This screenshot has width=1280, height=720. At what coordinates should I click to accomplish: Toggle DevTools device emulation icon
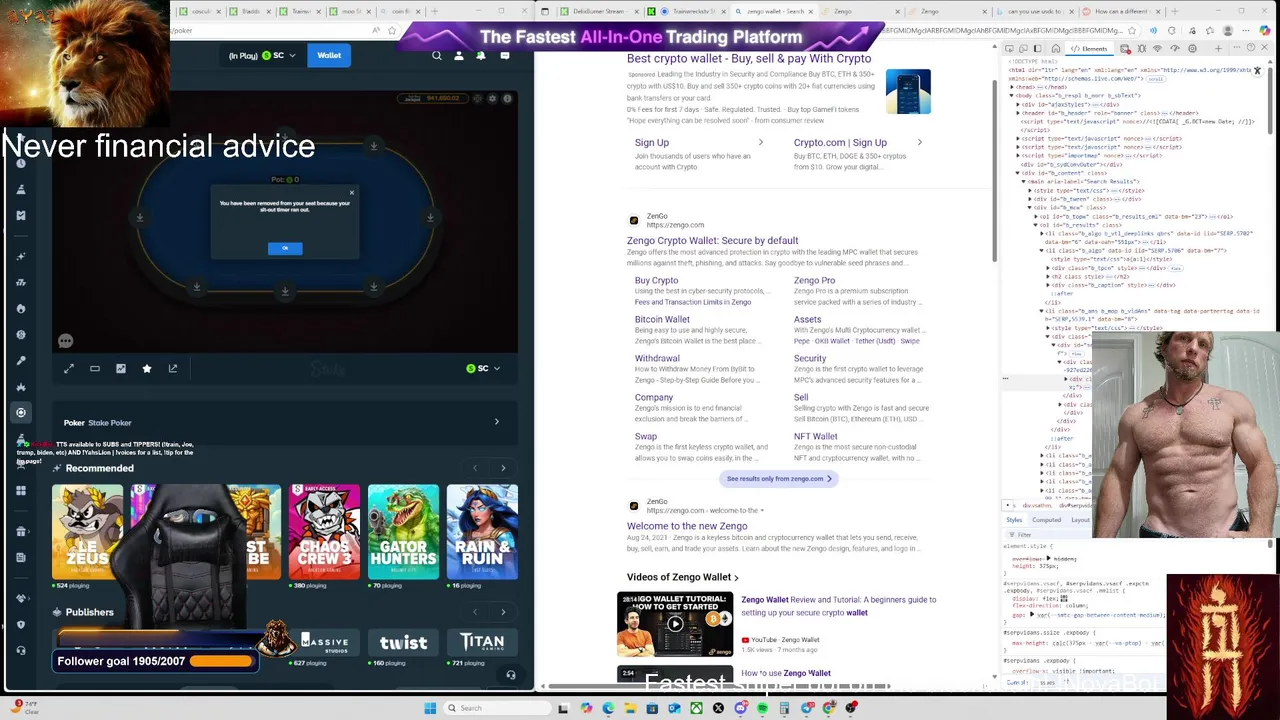(x=1024, y=49)
